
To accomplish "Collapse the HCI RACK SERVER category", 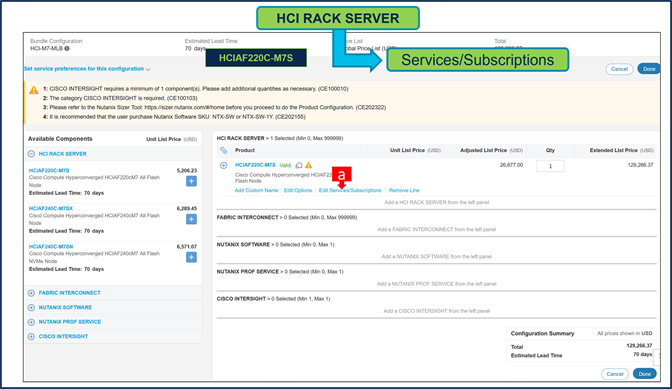I will coord(31,154).
